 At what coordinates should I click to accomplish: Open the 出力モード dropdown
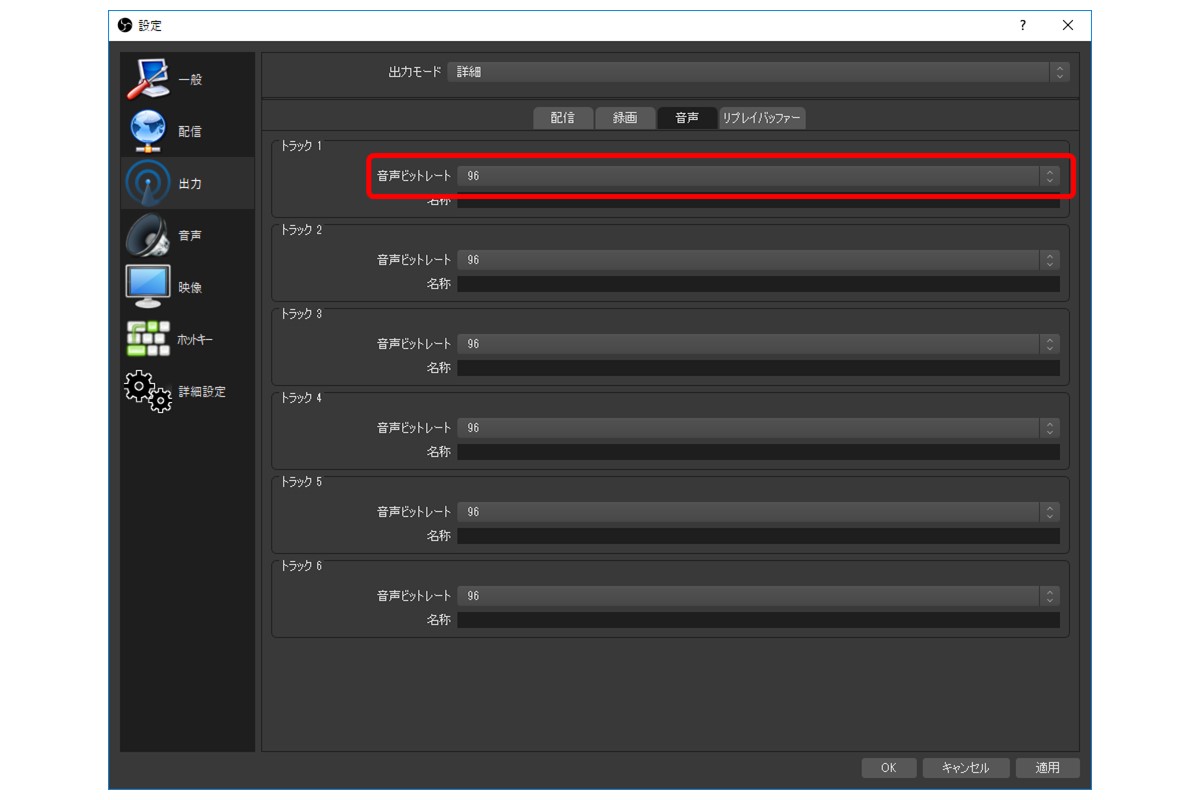point(758,72)
